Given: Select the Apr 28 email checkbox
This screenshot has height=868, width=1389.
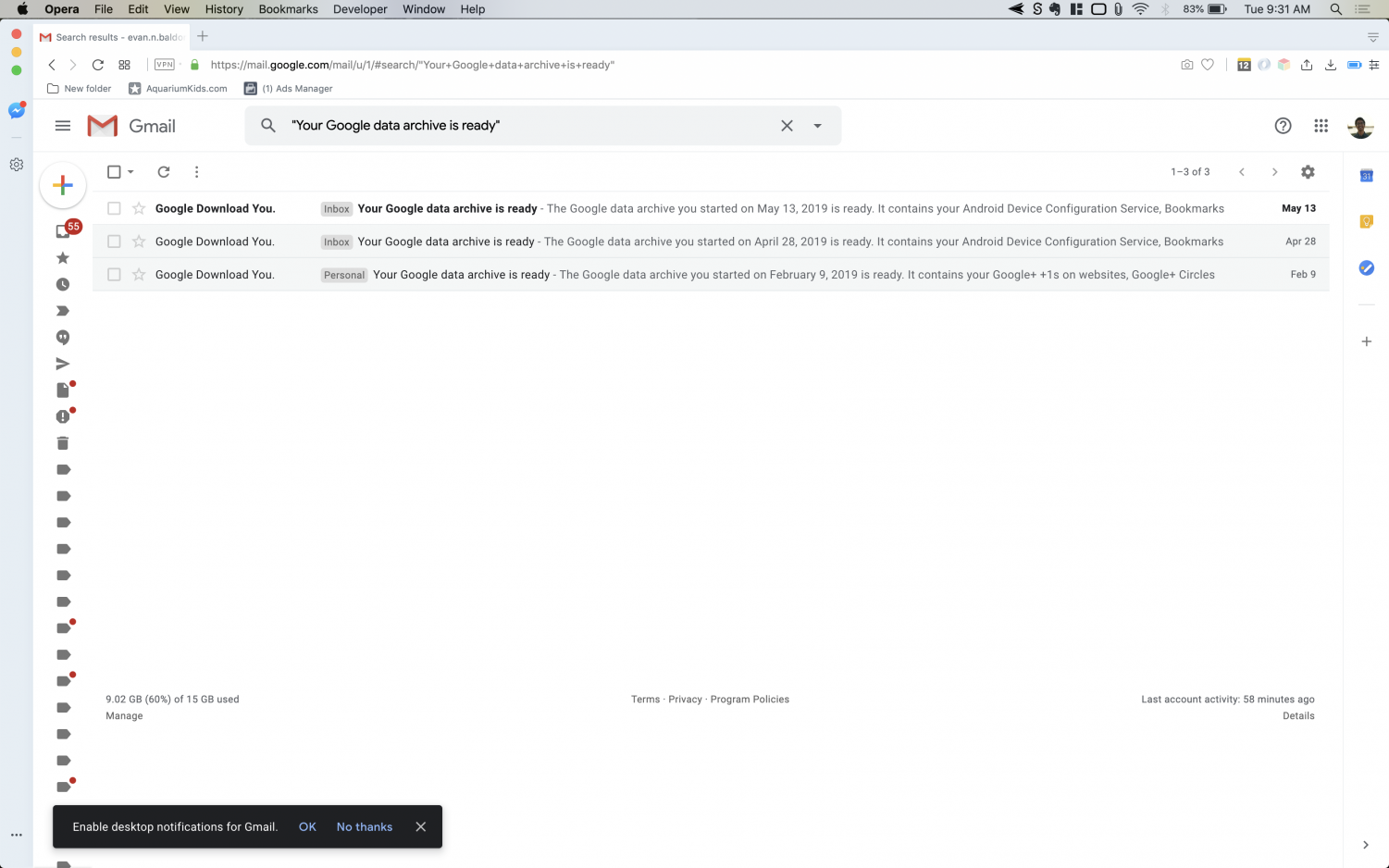Looking at the screenshot, I should pyautogui.click(x=114, y=242).
